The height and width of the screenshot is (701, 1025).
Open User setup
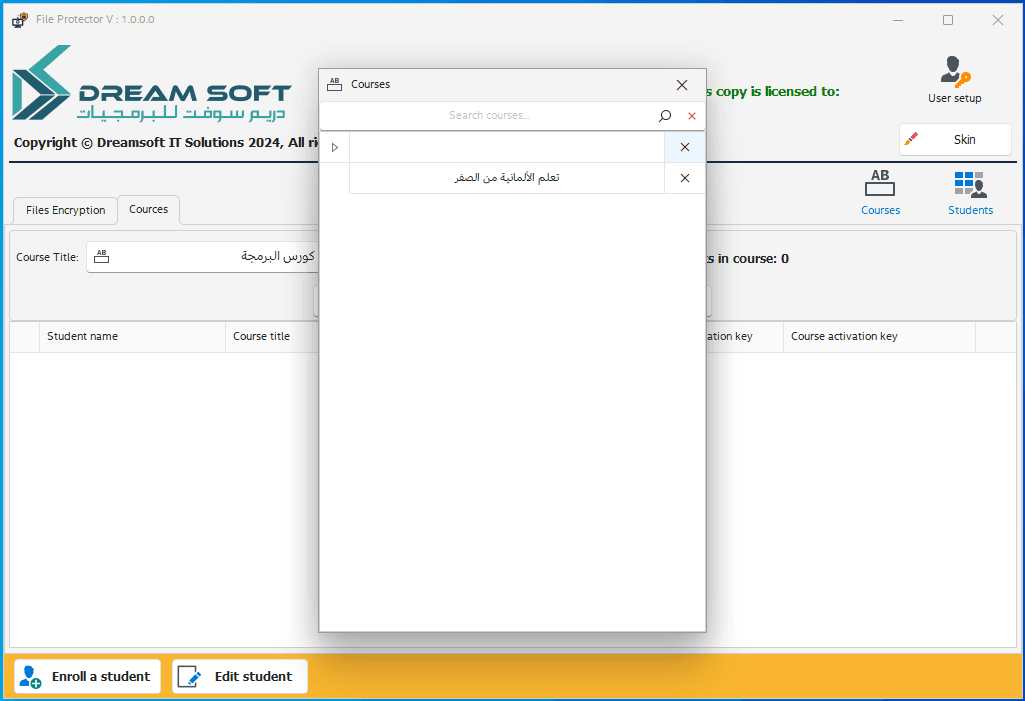[954, 79]
